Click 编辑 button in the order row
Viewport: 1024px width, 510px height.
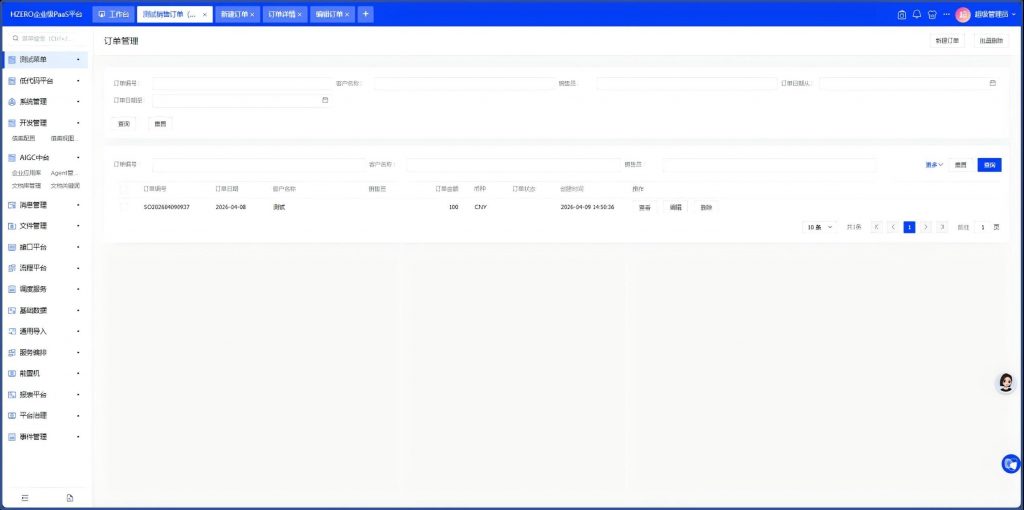coord(675,207)
